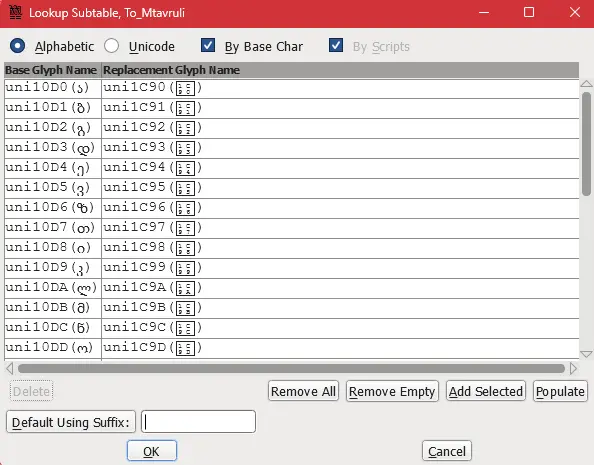Select the Alphabetic radio button

[x=17, y=46]
